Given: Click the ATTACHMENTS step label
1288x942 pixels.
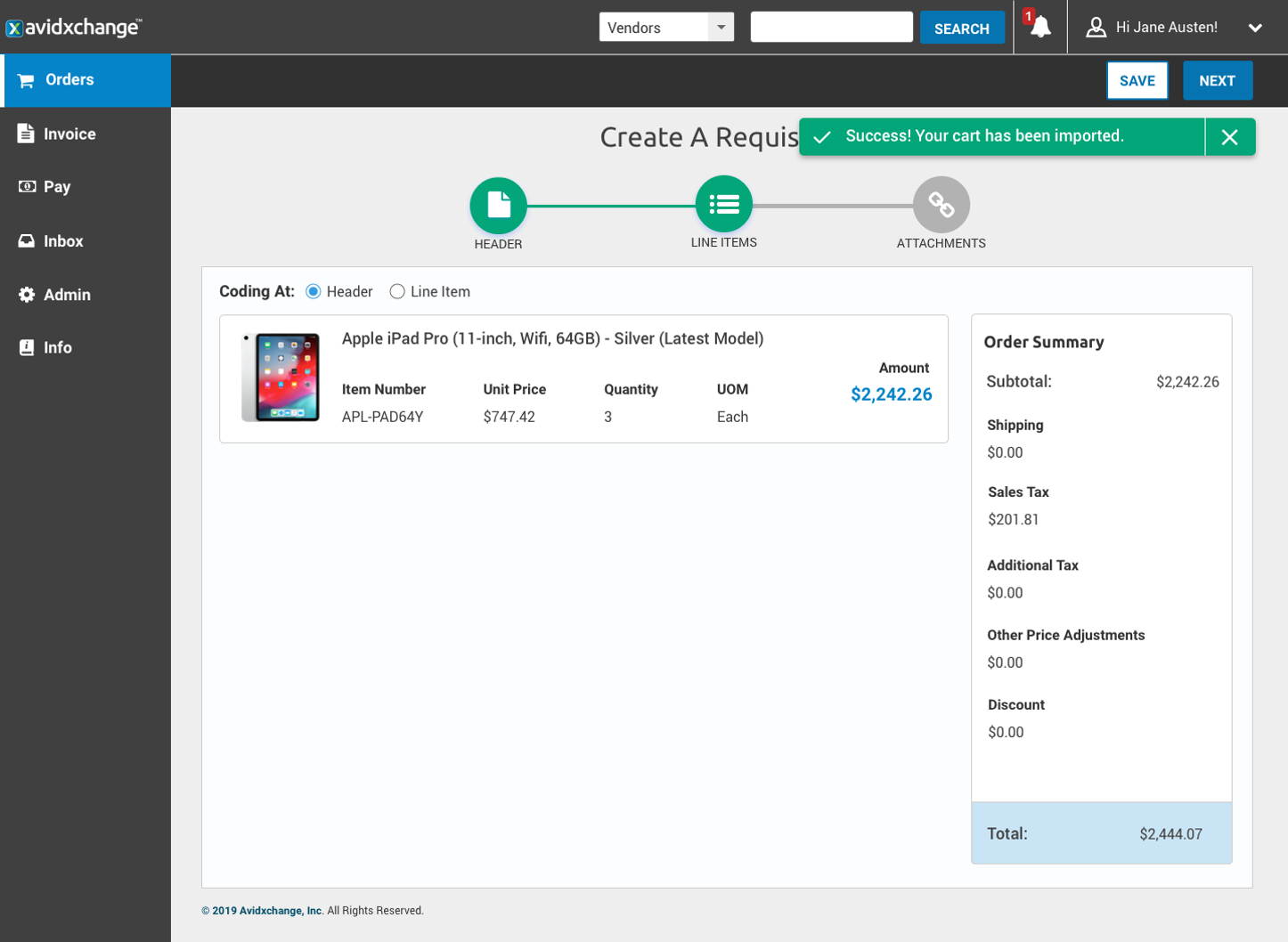Looking at the screenshot, I should point(941,243).
